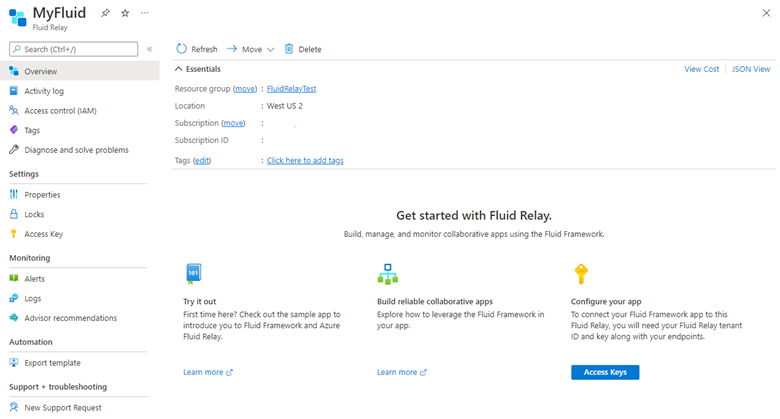
Task: Close the MyFluid blade
Action: [766, 13]
